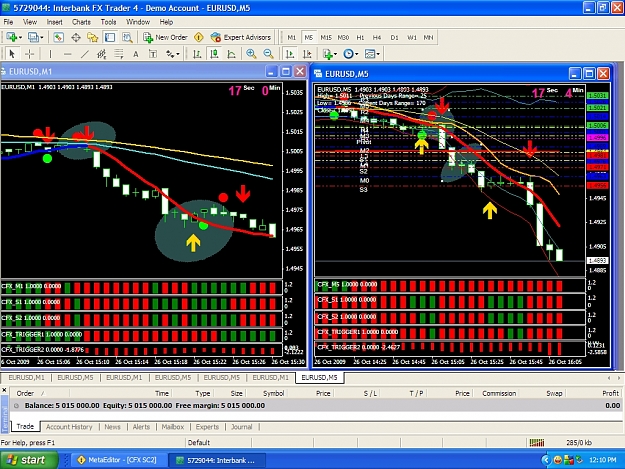Click the taskbar clock showing 12:10 PM
The image size is (625, 469).
point(602,460)
